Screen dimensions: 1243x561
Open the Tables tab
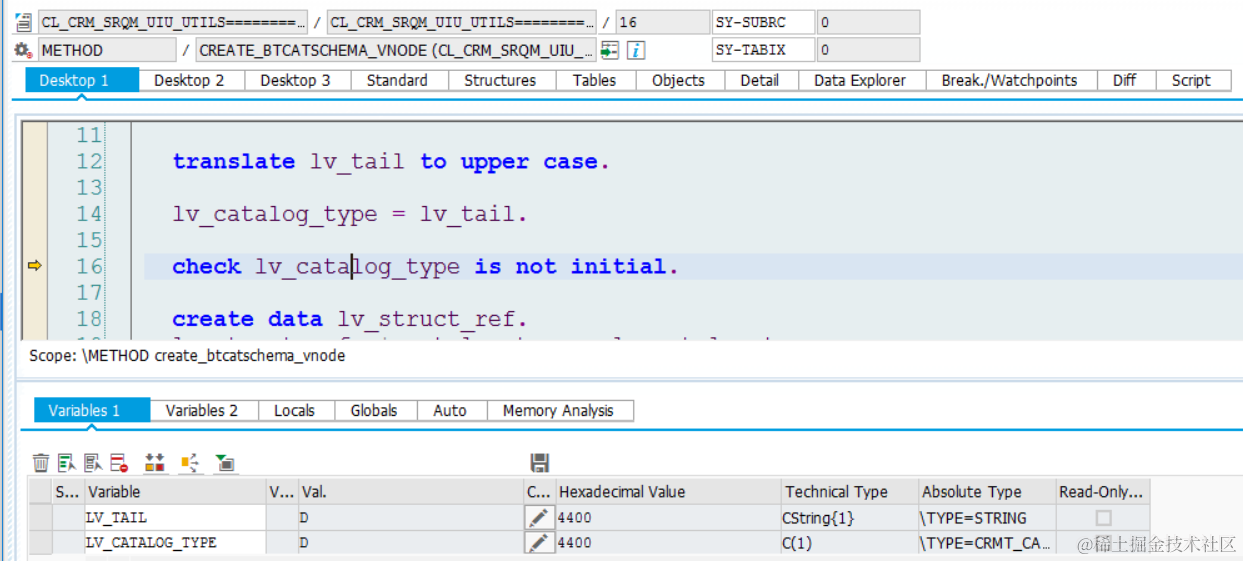[594, 80]
